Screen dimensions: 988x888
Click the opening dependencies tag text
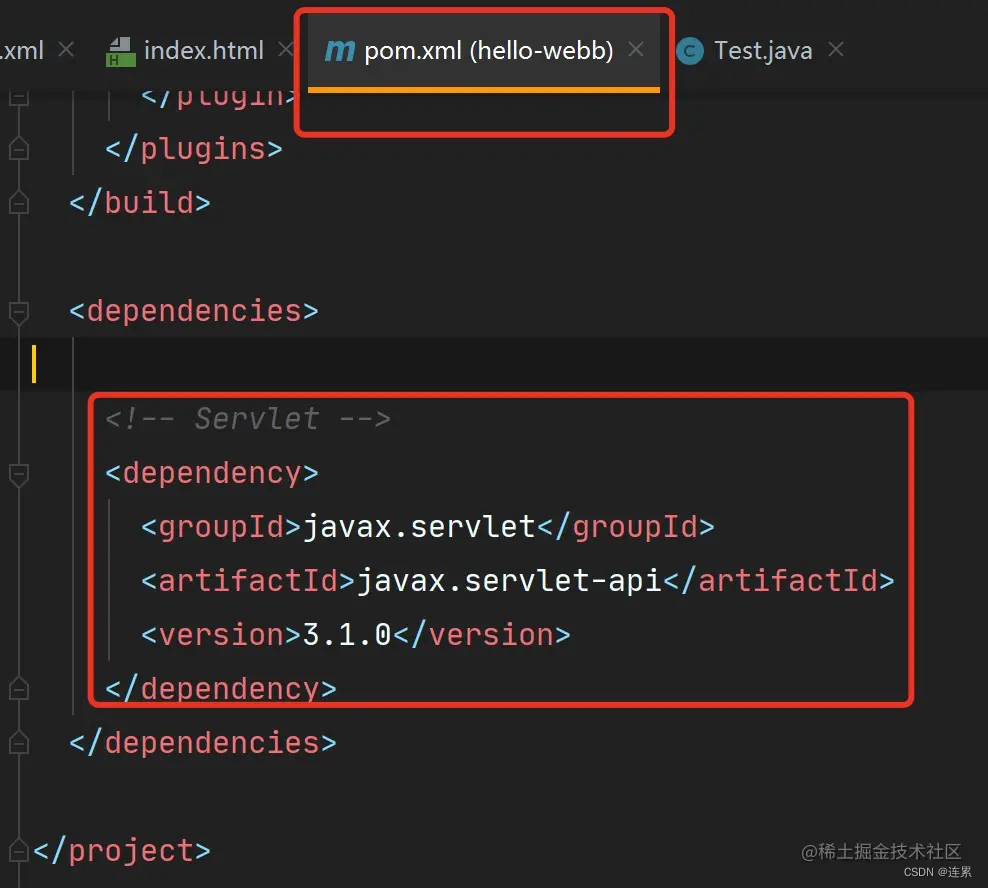193,311
